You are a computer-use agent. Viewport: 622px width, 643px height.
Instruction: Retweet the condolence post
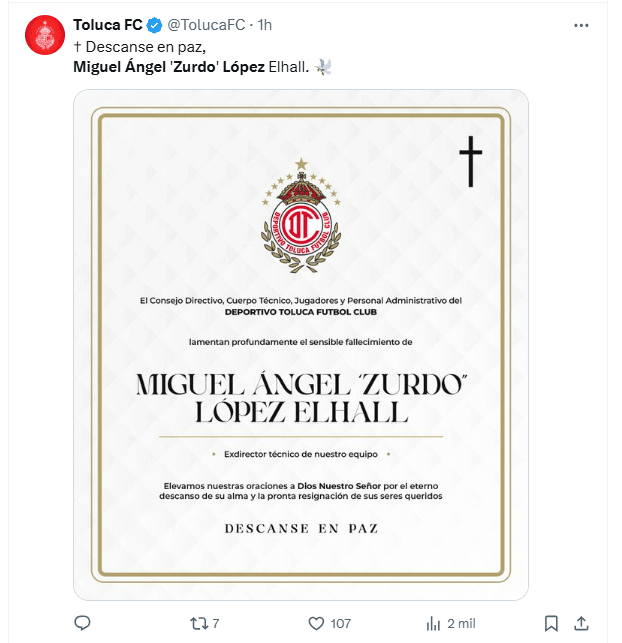198,624
